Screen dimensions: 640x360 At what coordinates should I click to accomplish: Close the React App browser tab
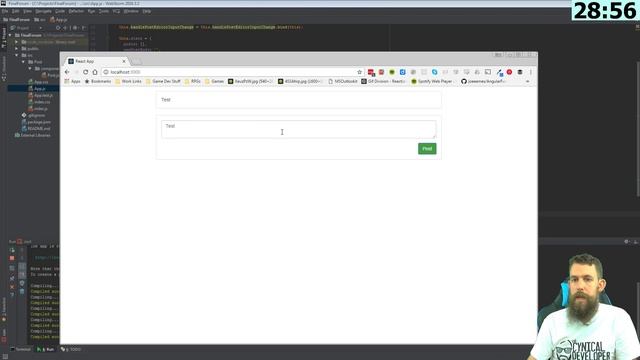coord(124,61)
